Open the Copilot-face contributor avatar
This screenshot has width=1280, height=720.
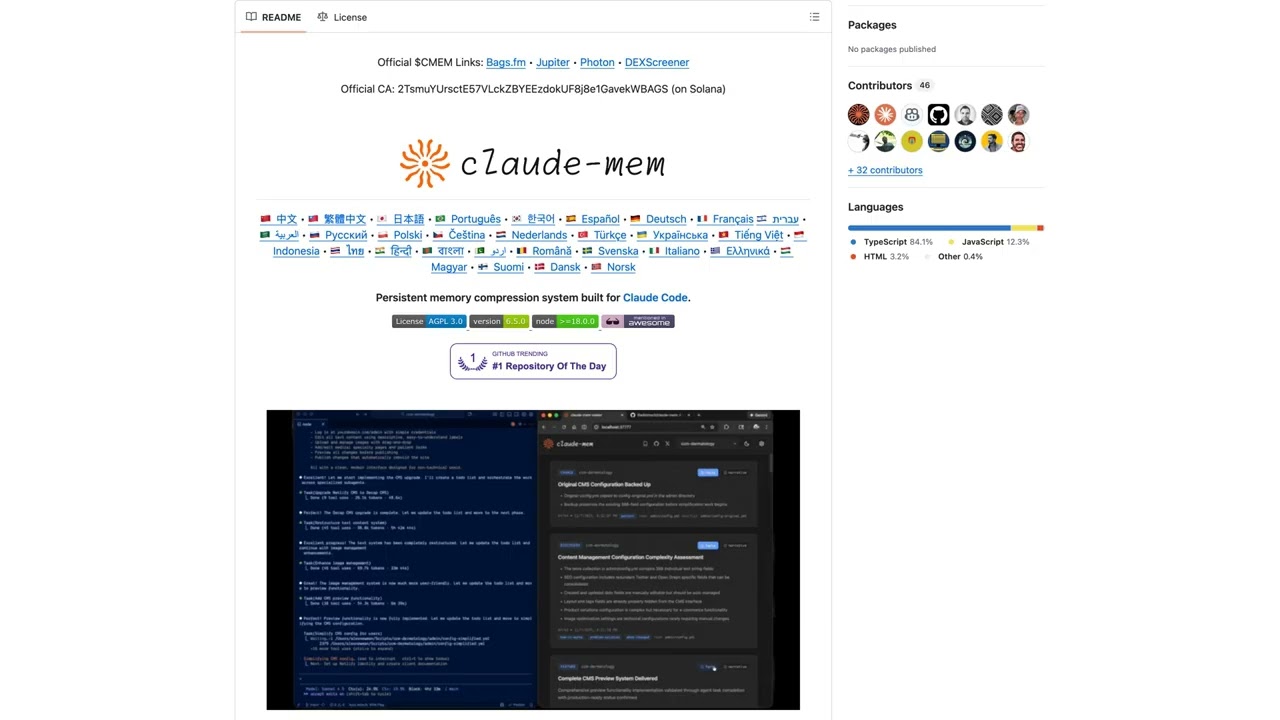tap(912, 115)
